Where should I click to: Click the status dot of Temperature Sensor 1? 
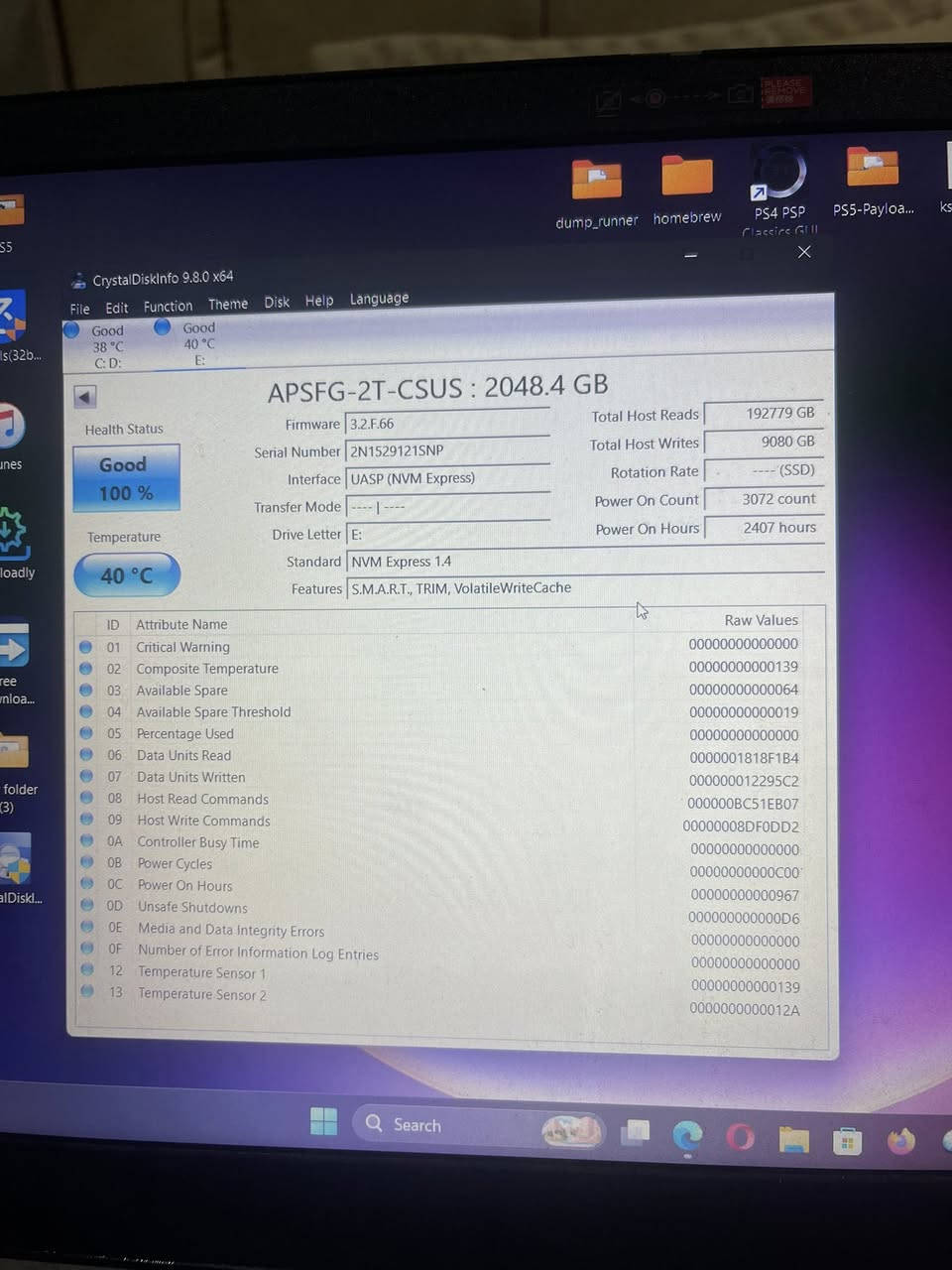(87, 971)
